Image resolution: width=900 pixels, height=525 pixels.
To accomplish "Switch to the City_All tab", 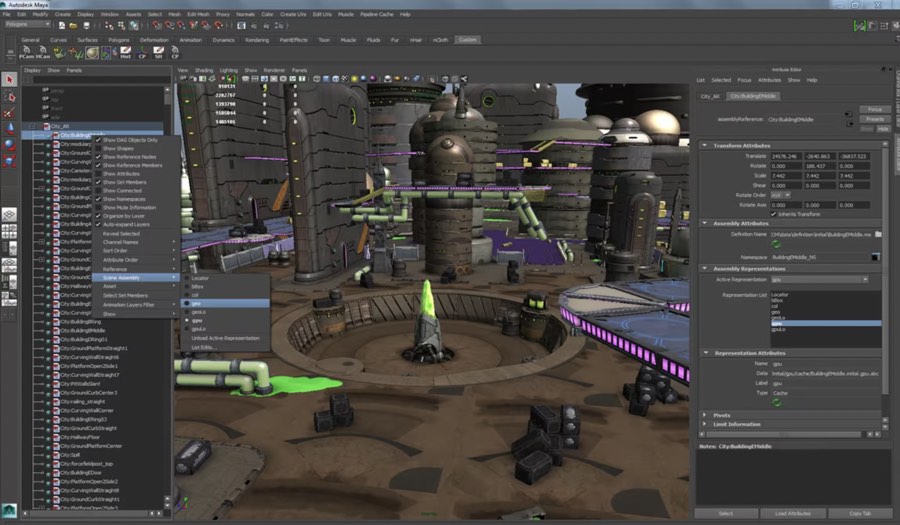I will click(x=711, y=96).
